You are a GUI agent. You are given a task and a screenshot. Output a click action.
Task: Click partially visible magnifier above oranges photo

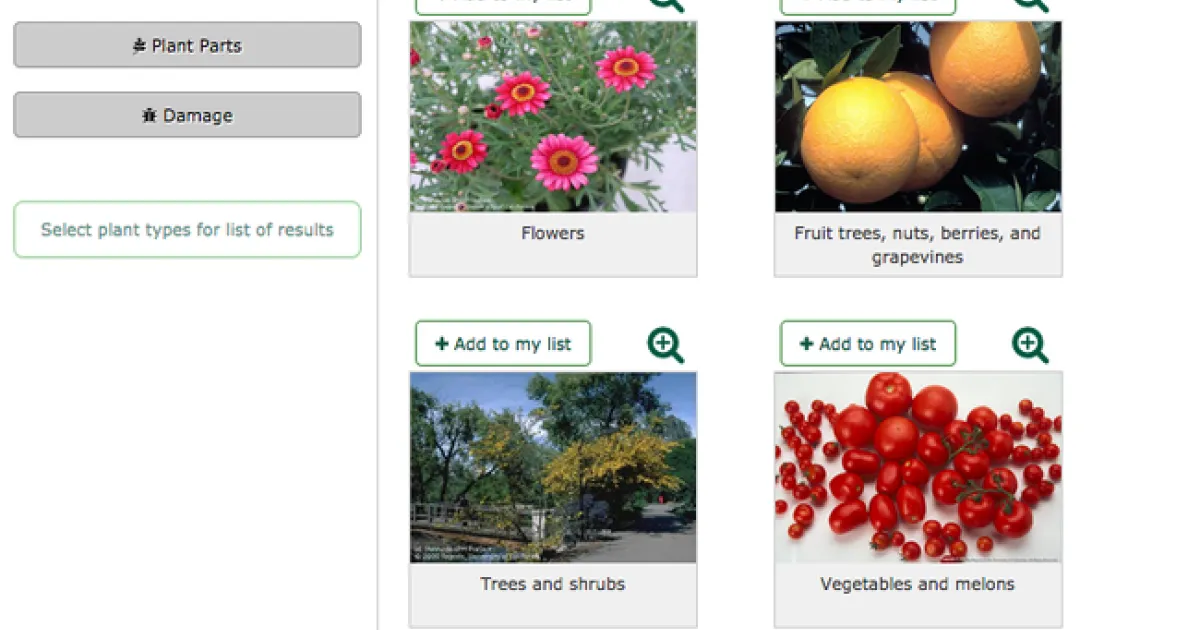pos(1030,5)
